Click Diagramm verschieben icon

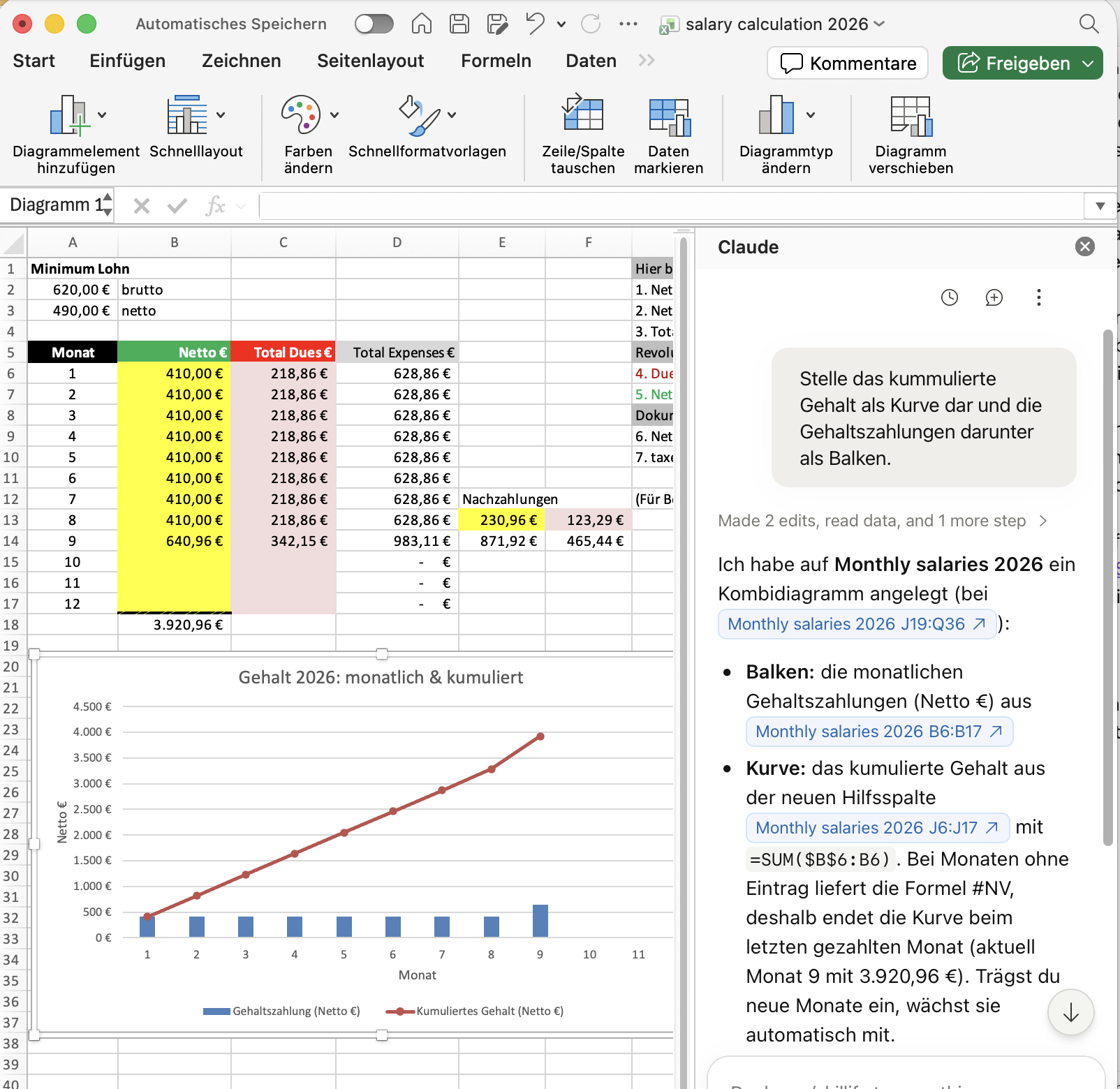coord(911,116)
